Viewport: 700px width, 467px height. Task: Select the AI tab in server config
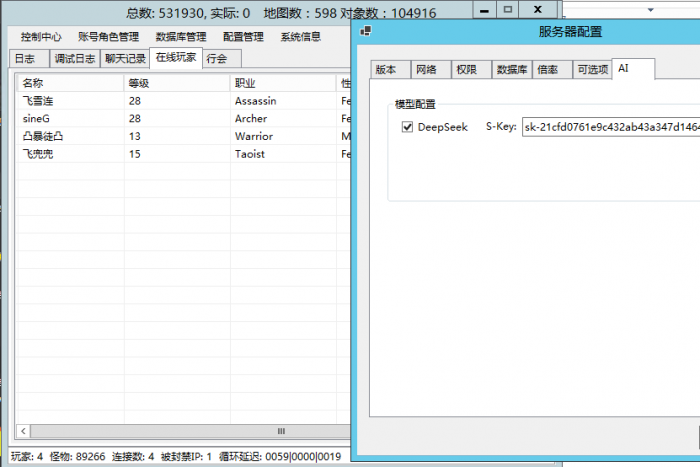(x=633, y=69)
